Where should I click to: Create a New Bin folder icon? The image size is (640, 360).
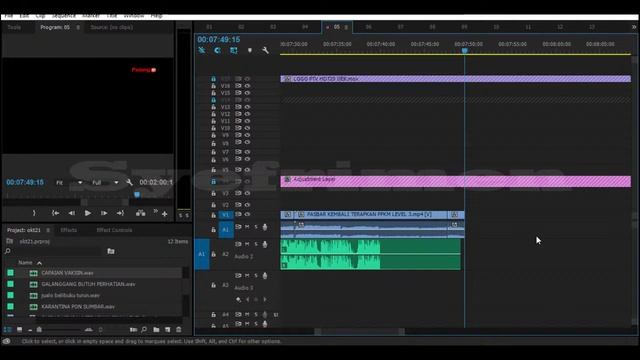pos(156,329)
